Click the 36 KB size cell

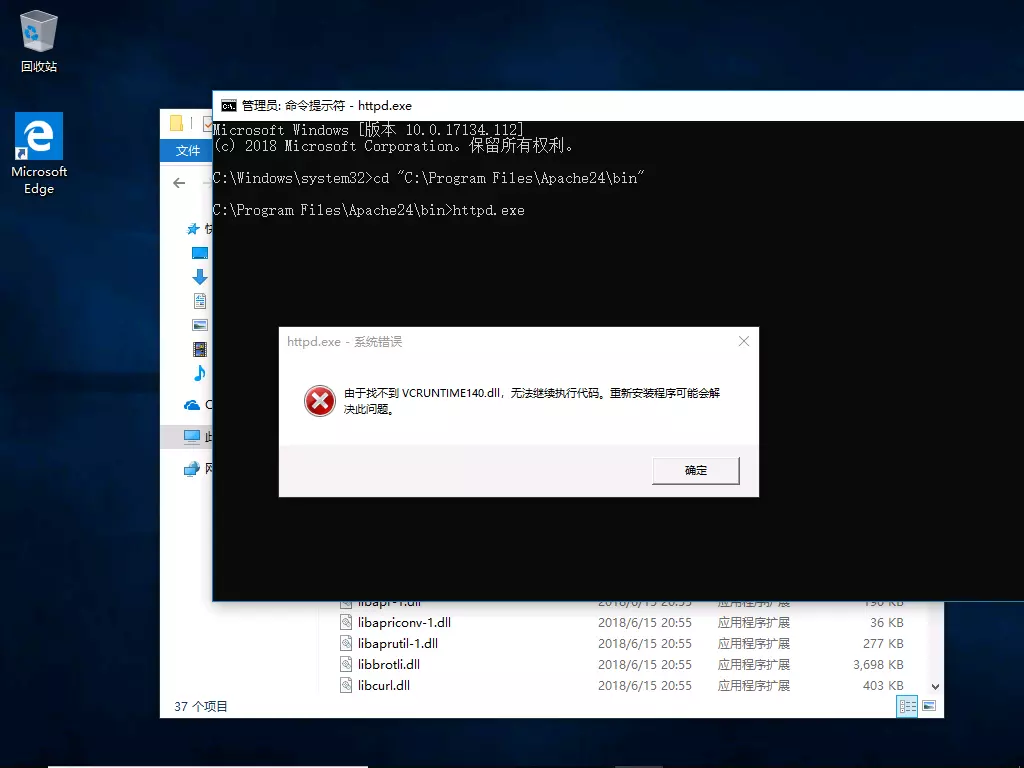click(887, 622)
